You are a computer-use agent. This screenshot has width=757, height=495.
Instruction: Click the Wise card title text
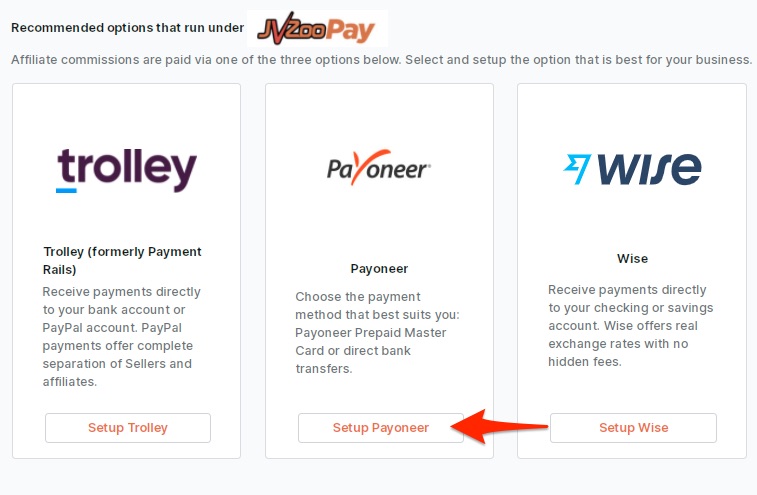[632, 259]
